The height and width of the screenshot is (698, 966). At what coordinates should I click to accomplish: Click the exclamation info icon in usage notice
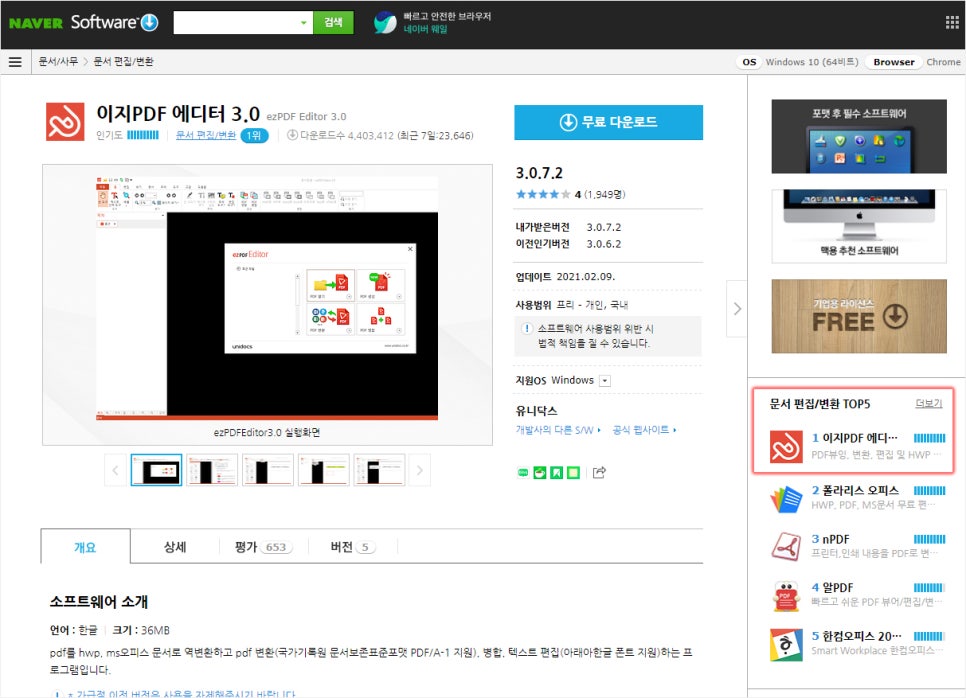coord(527,328)
